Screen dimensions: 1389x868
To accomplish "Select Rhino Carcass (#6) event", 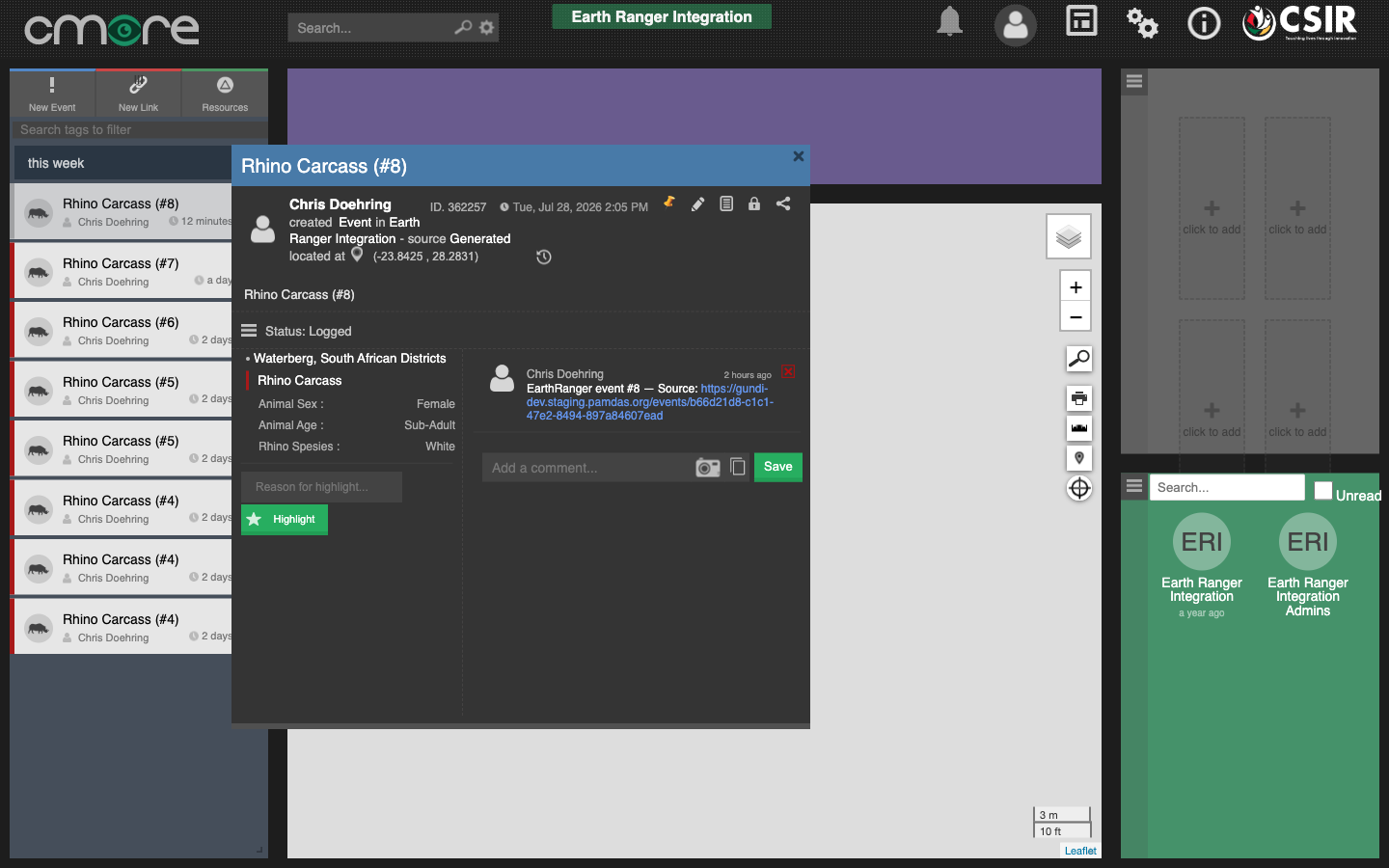I will tap(123, 330).
